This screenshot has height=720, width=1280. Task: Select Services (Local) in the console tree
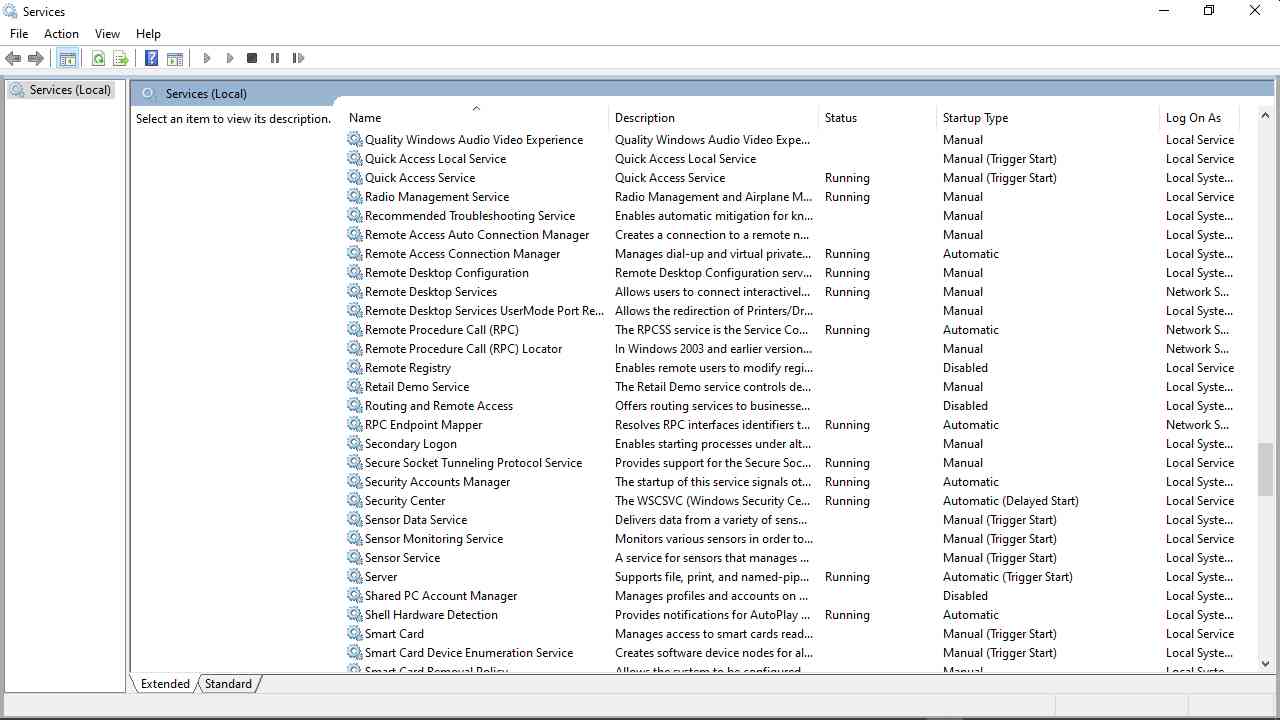[70, 90]
